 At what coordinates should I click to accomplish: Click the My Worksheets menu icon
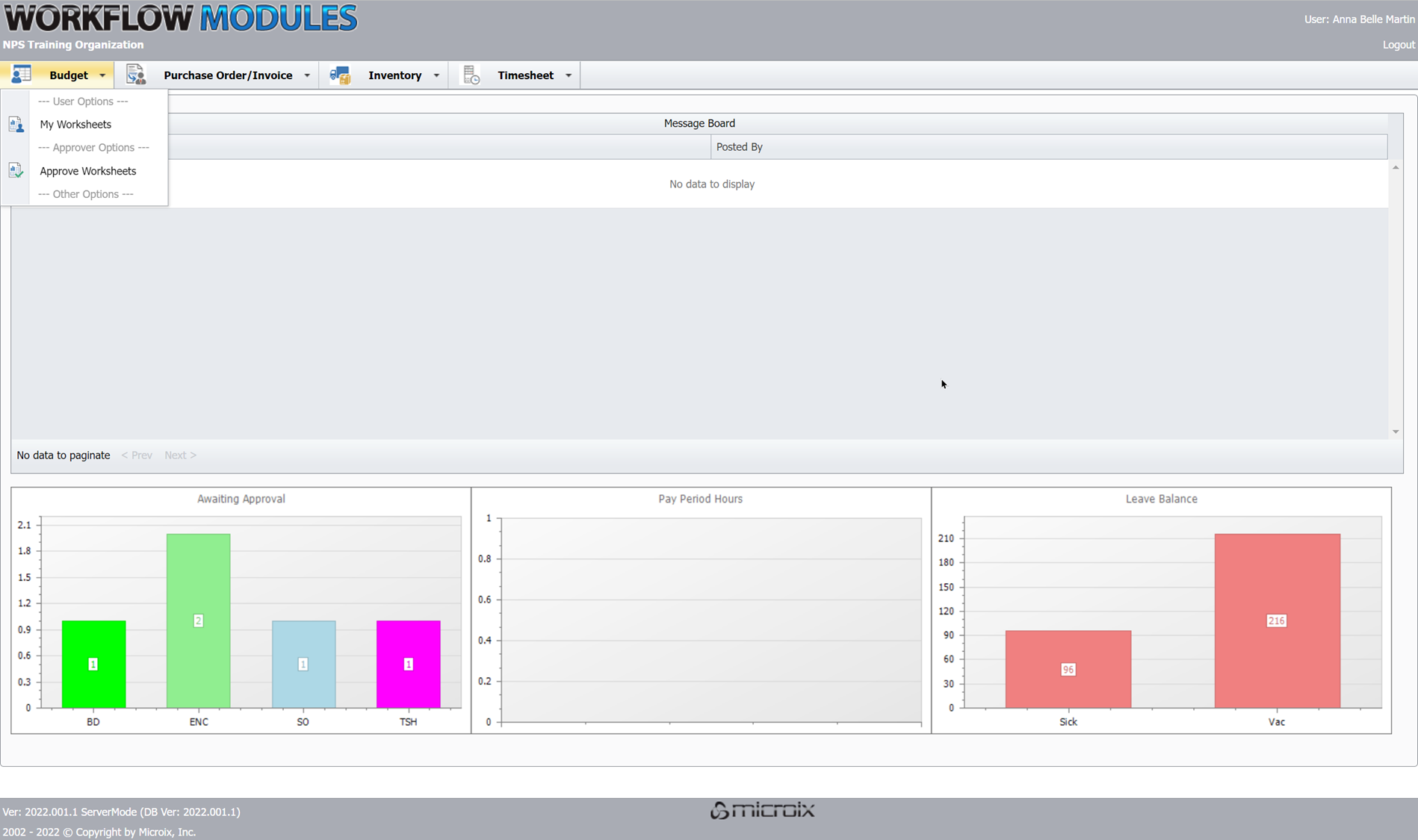tap(16, 125)
